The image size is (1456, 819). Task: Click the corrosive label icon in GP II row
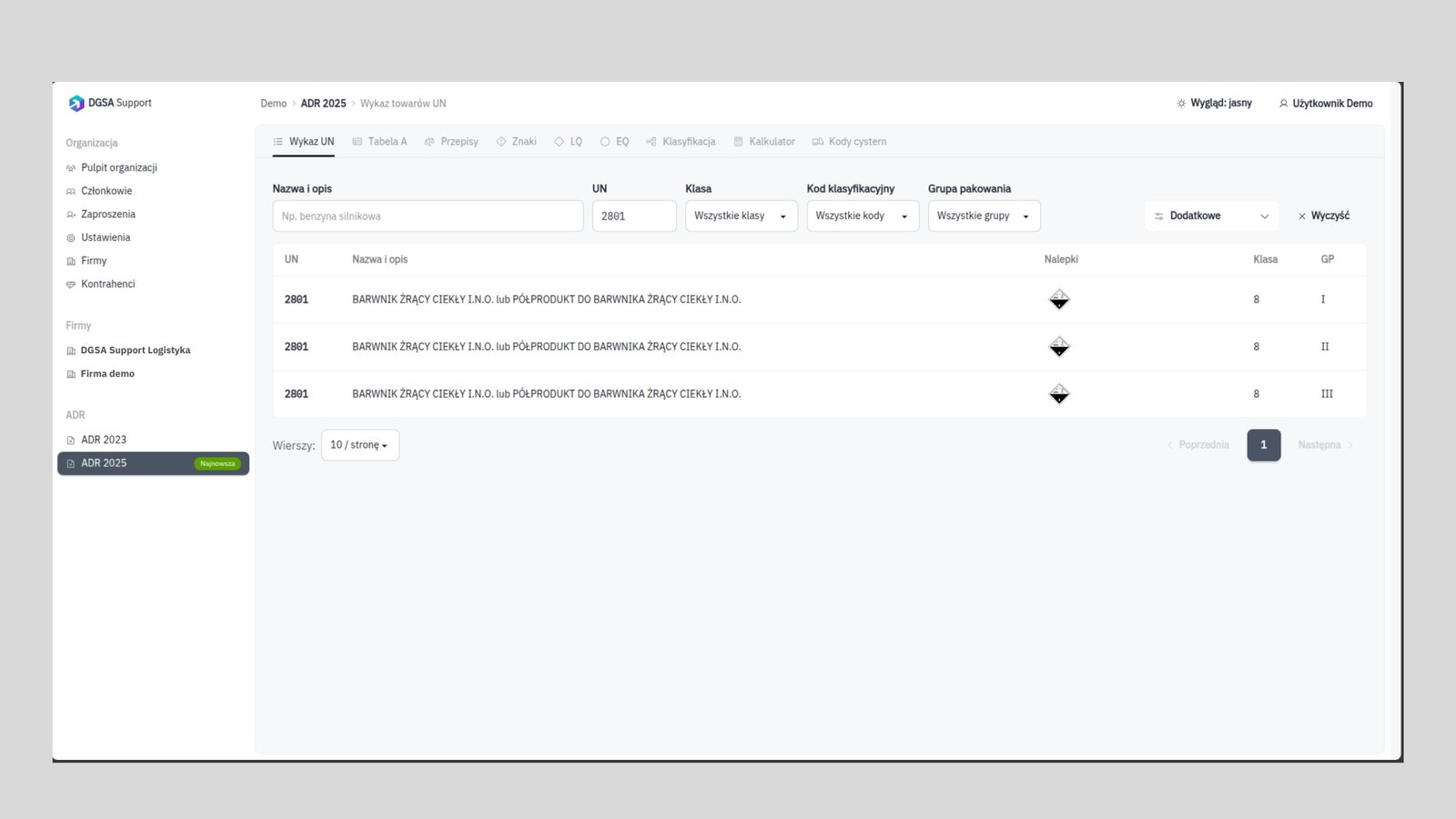point(1059,347)
